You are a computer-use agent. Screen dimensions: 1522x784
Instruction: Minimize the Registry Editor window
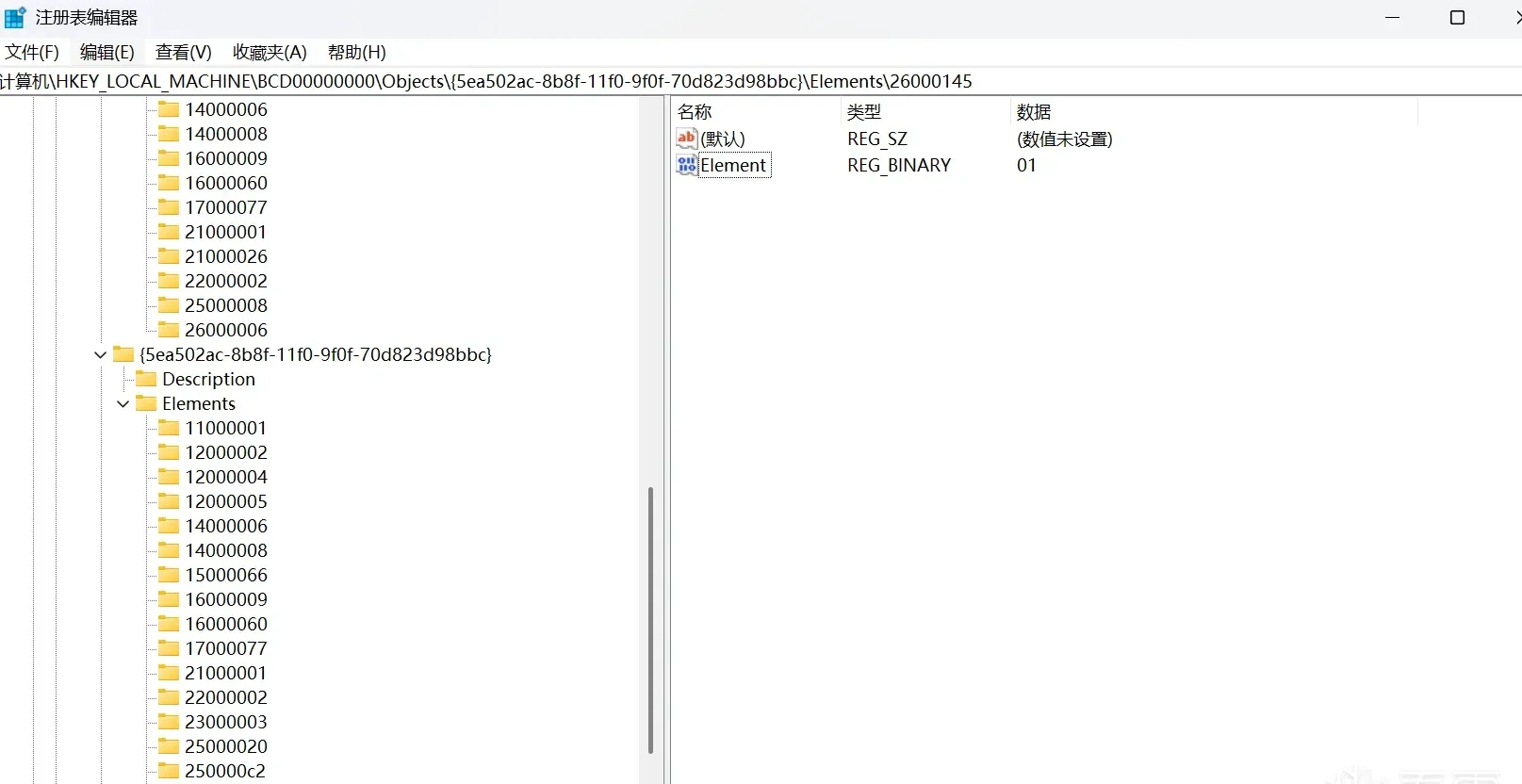(x=1393, y=18)
